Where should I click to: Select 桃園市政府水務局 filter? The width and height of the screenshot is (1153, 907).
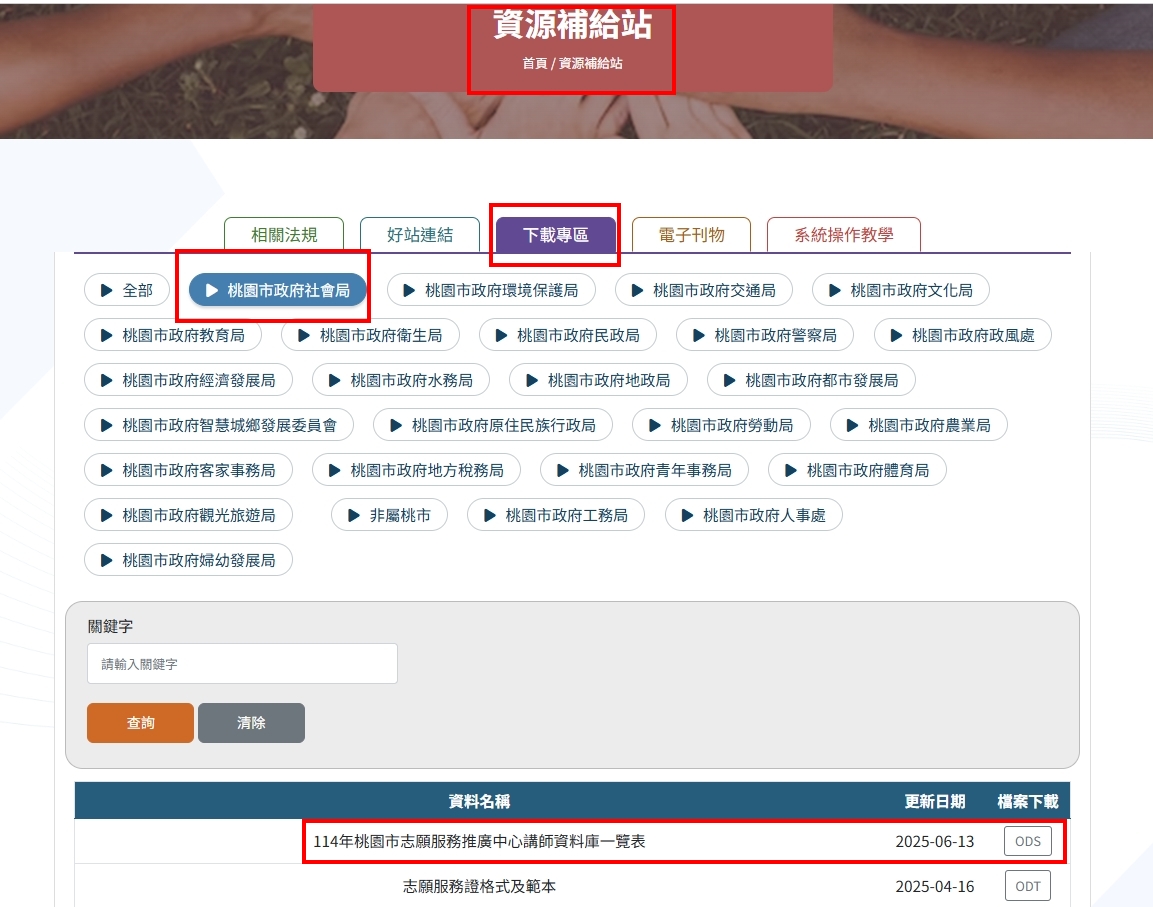(x=401, y=380)
